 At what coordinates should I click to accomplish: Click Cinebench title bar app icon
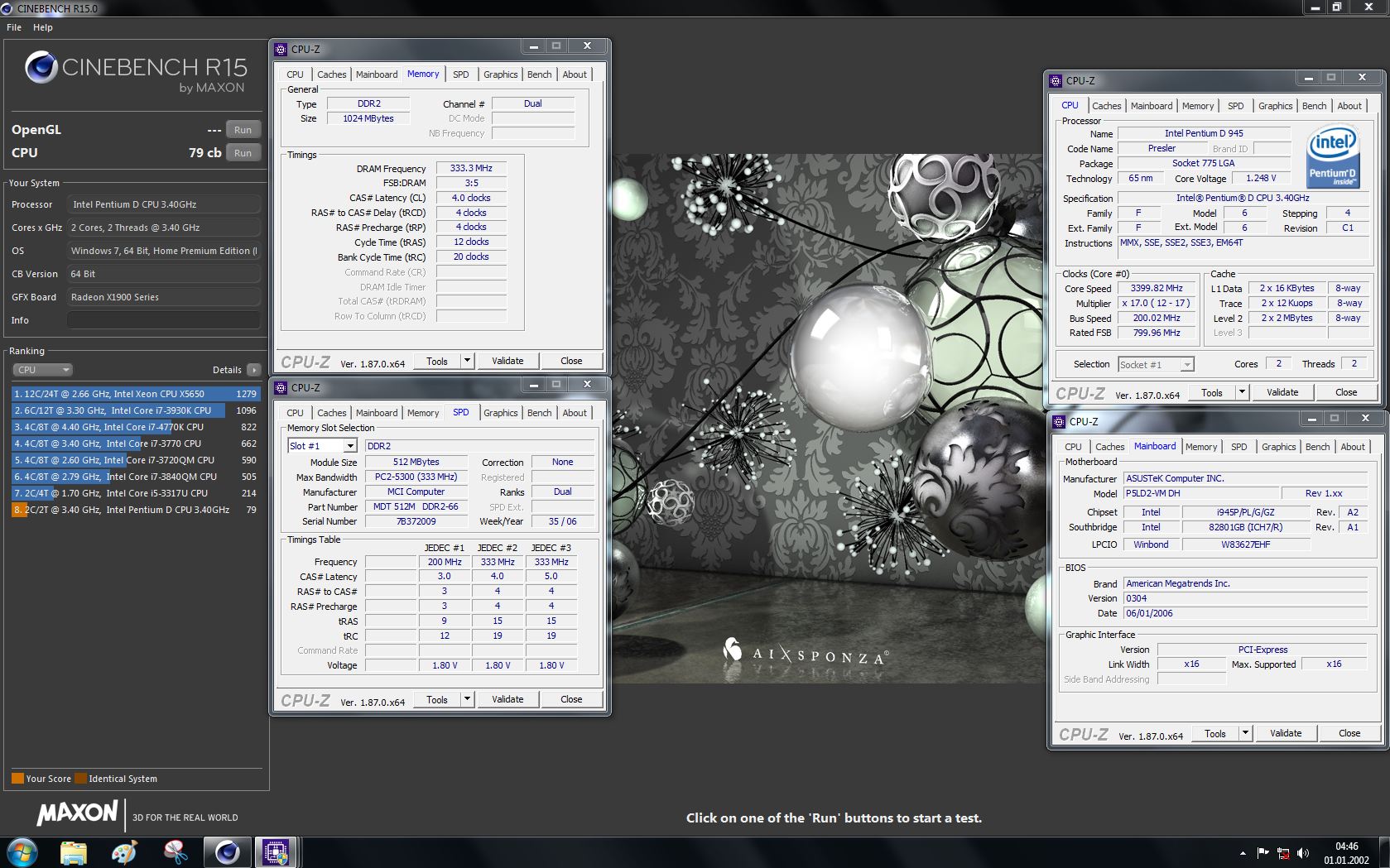coord(7,8)
